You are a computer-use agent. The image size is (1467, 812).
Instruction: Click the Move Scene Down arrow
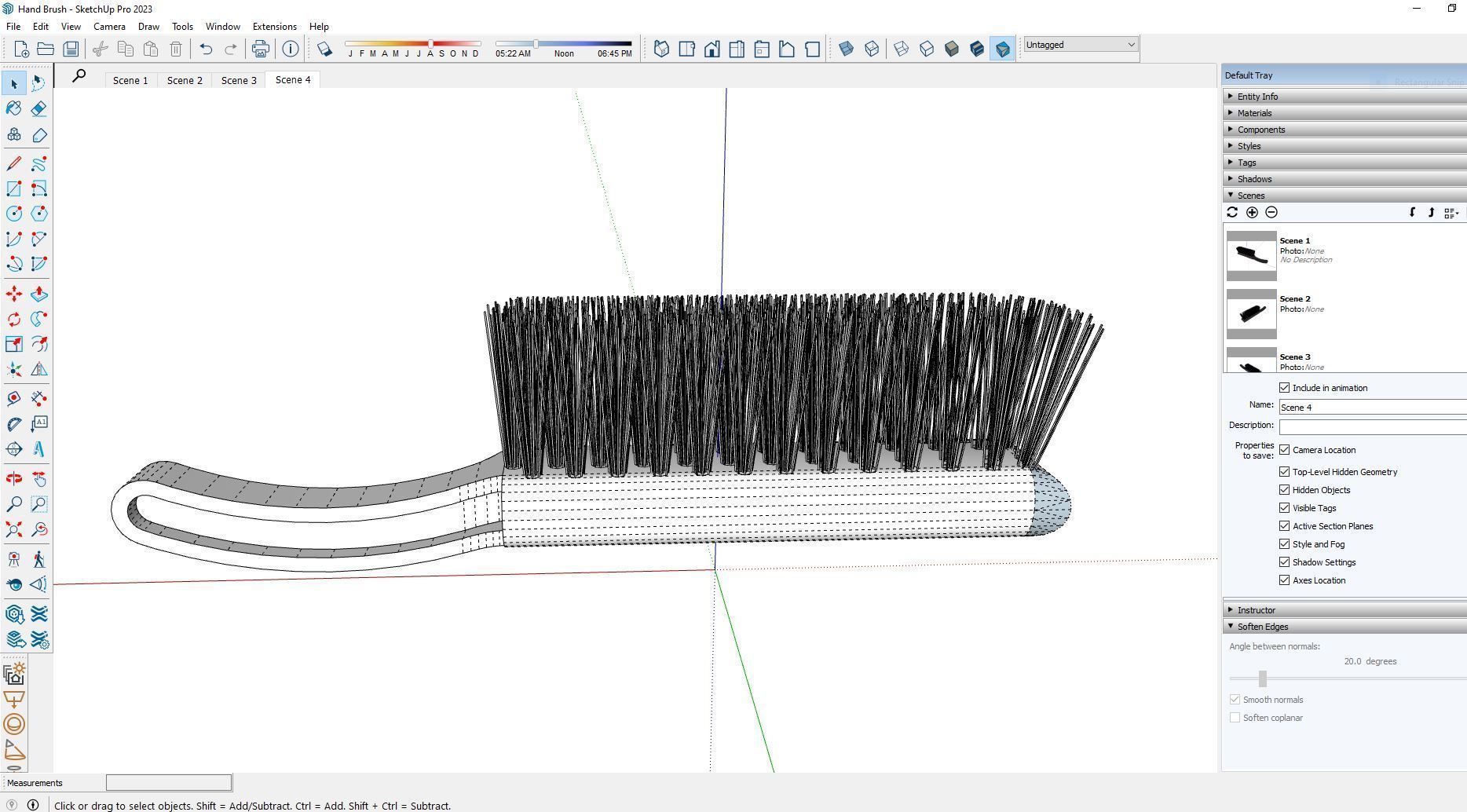(x=1412, y=213)
